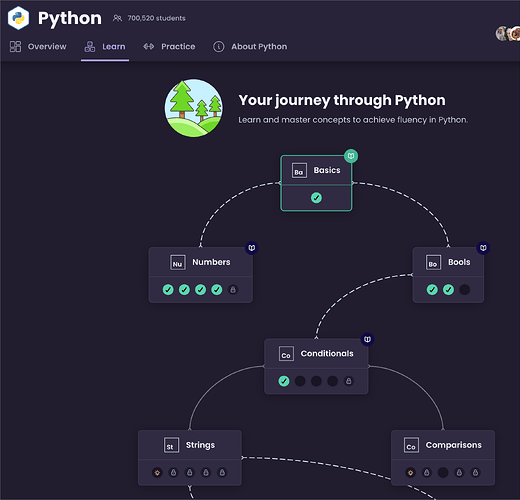Click the book badge on Conditionals node

pyautogui.click(x=367, y=339)
